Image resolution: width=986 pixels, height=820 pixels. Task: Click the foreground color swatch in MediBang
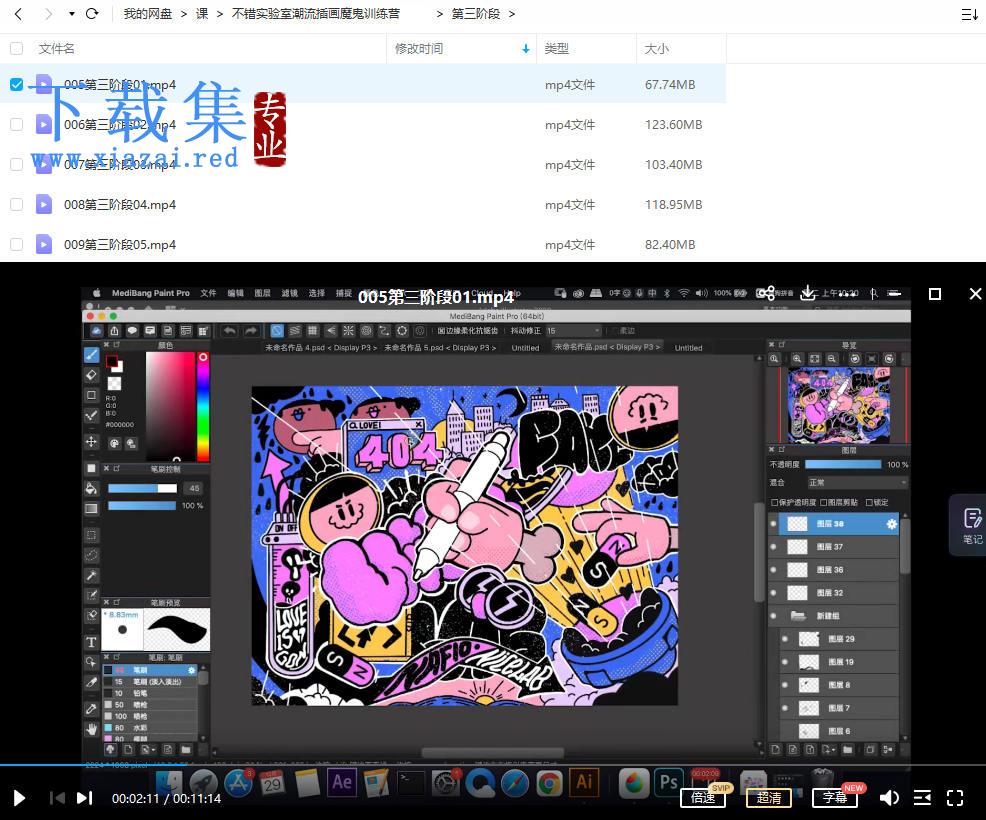(112, 361)
